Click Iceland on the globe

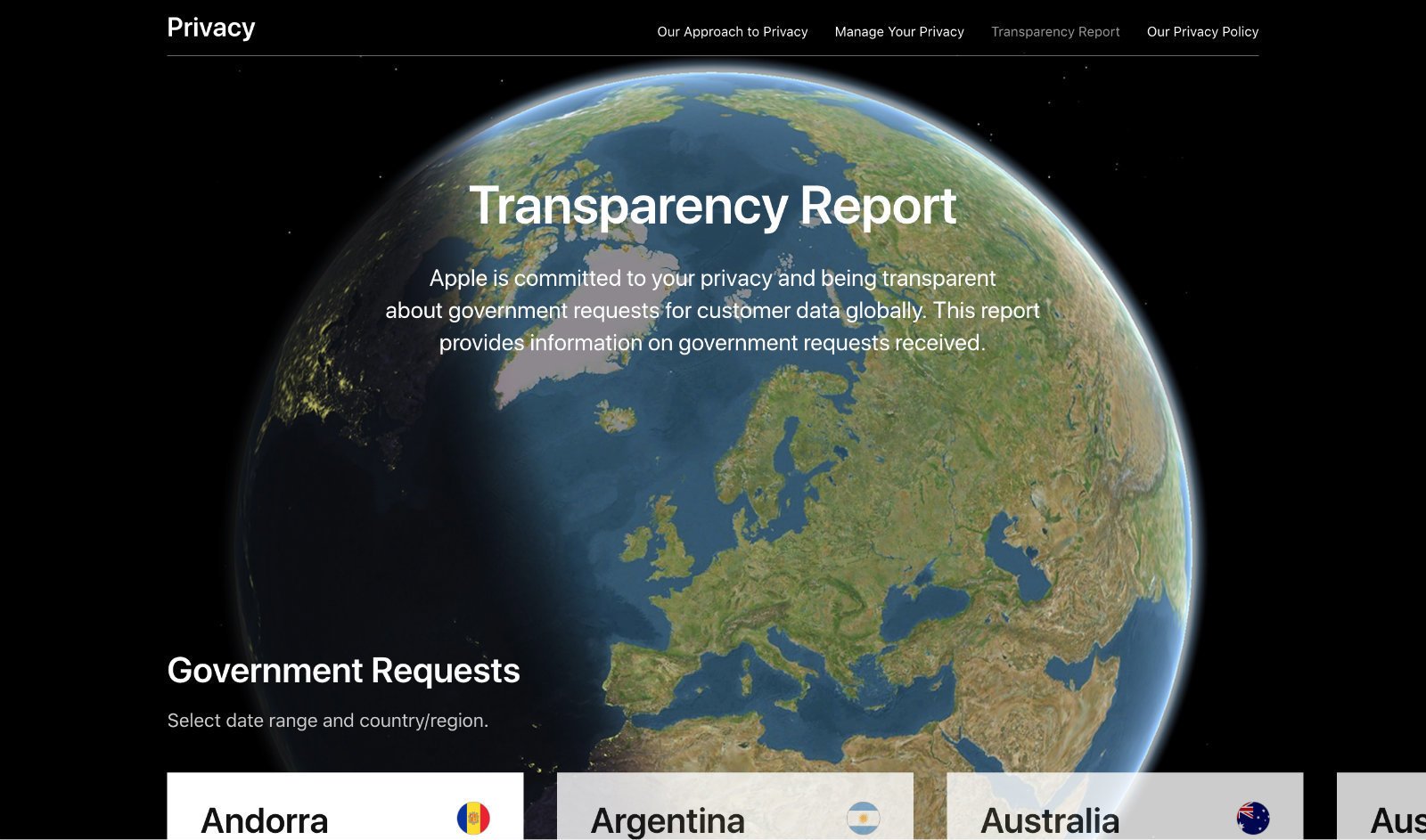click(x=616, y=416)
